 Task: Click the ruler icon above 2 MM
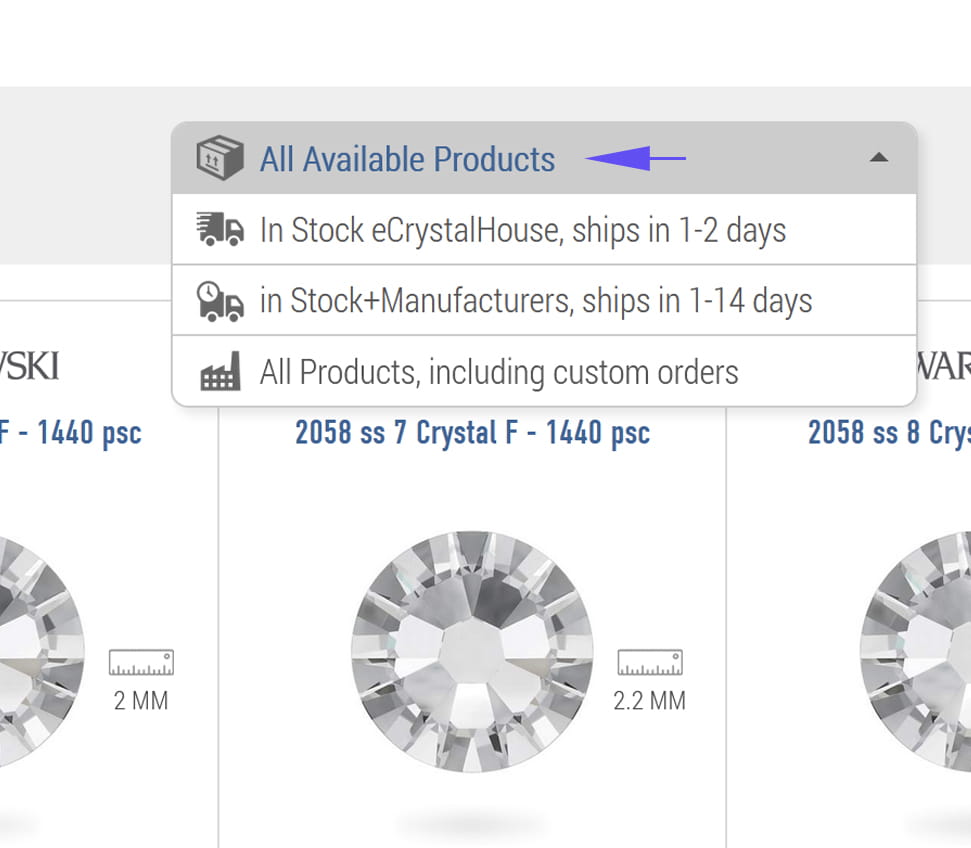(141, 662)
